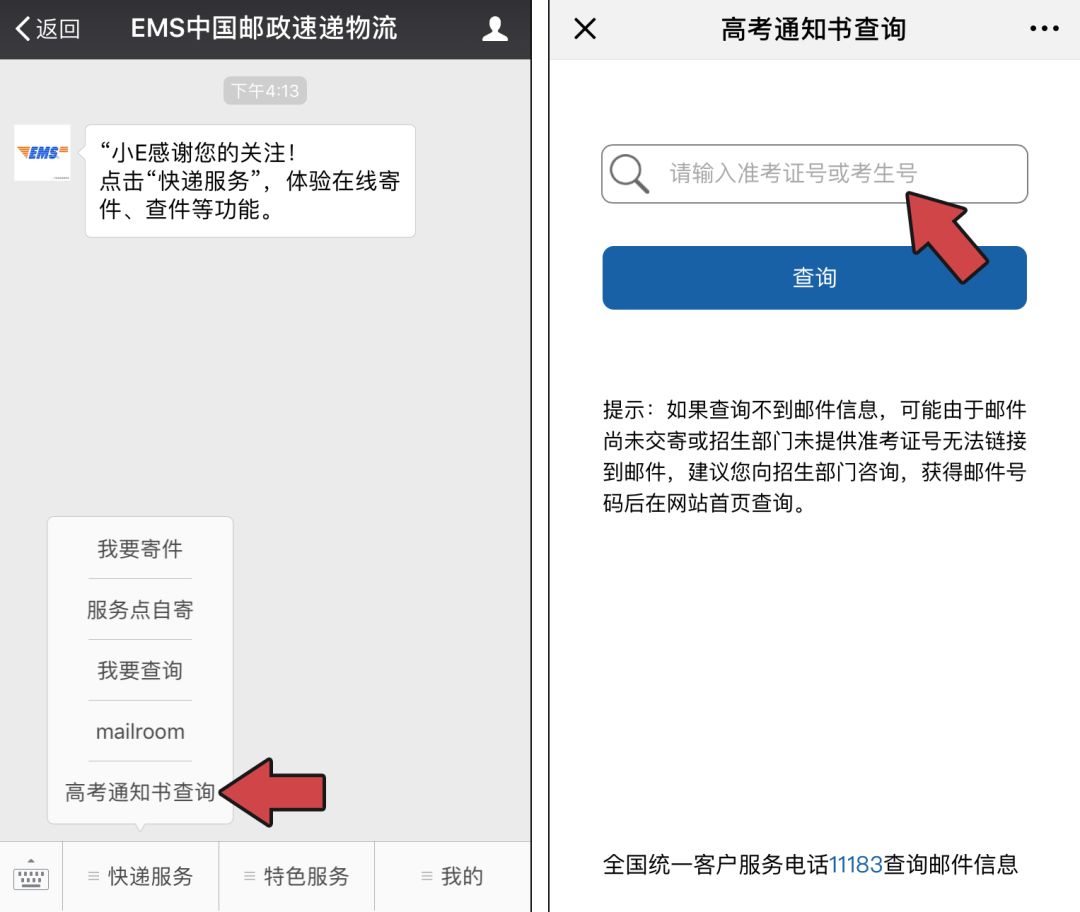The image size is (1080, 912).
Task: Switch to keyboard input icon
Action: point(31,876)
